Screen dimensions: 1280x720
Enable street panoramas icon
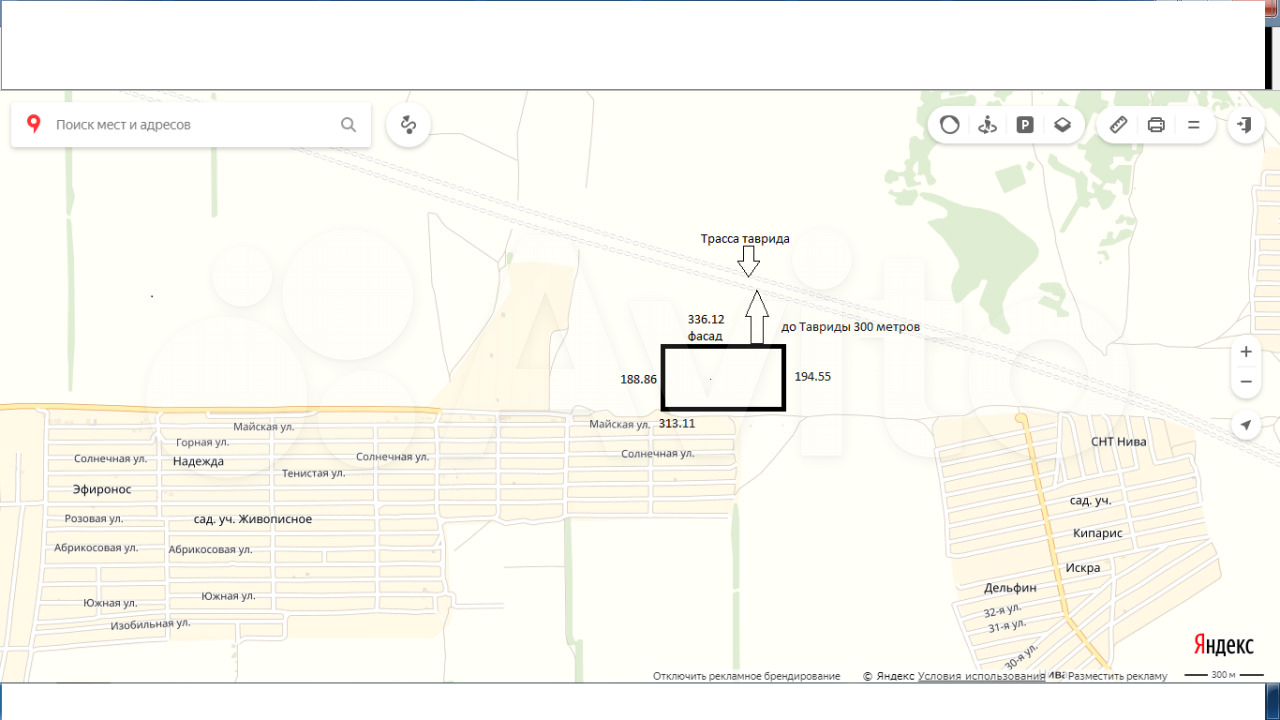[x=987, y=125]
